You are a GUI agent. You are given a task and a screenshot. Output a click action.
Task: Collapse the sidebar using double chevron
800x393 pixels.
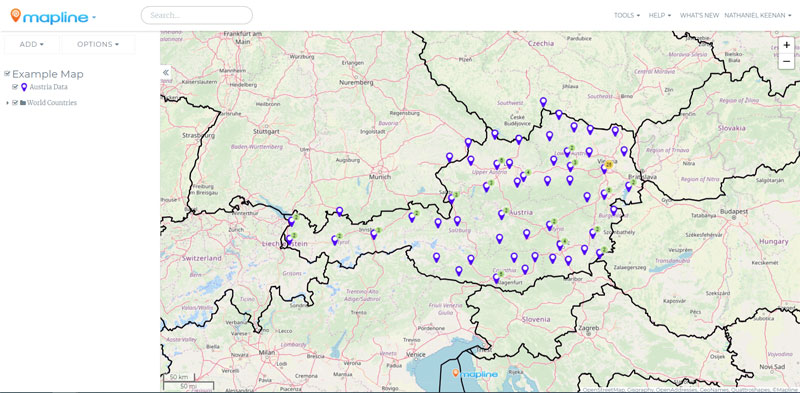166,73
